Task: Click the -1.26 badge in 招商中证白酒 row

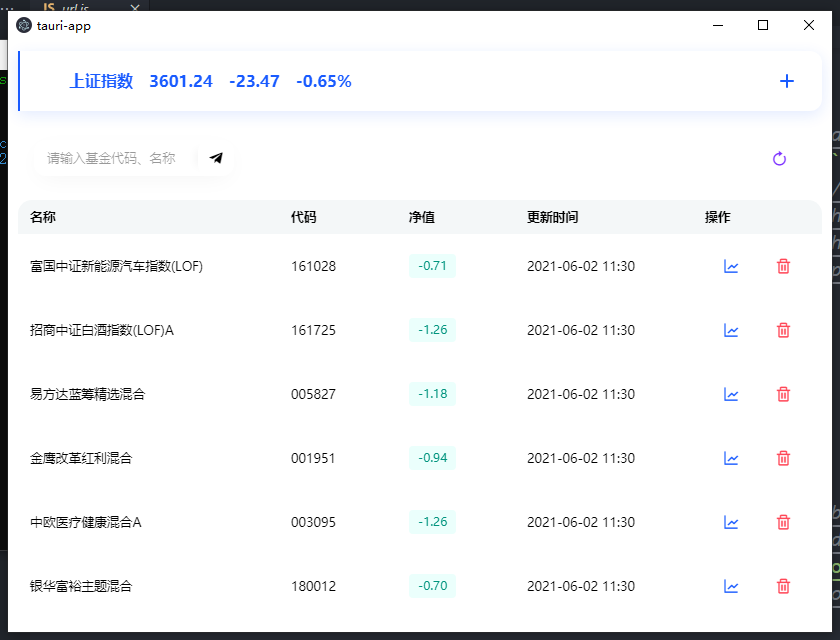Action: pyautogui.click(x=432, y=329)
